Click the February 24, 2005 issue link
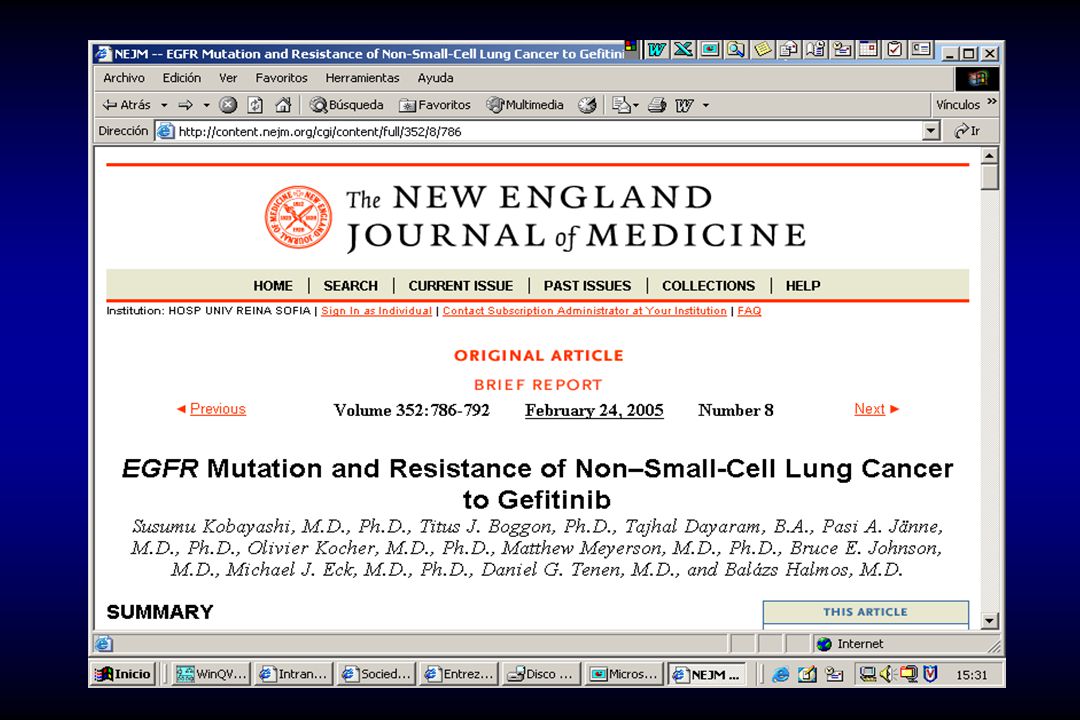Image resolution: width=1080 pixels, height=720 pixels. (x=594, y=411)
